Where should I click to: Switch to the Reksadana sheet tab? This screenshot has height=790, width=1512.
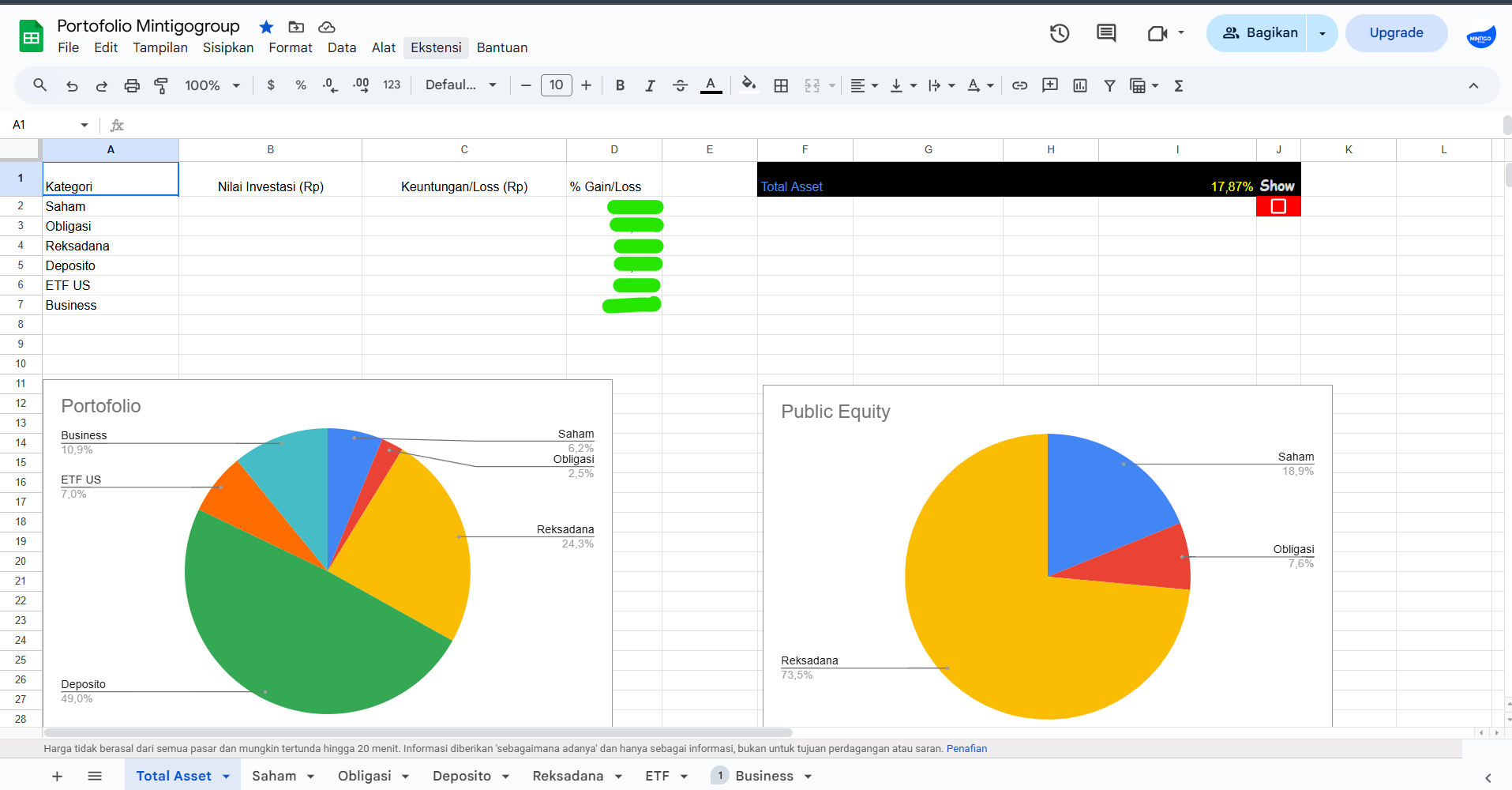(x=568, y=776)
